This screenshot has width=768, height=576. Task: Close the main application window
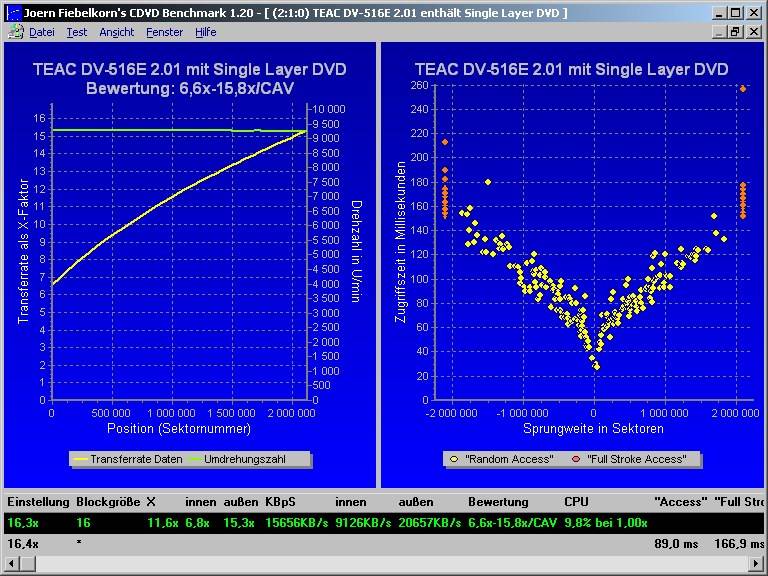pos(754,13)
